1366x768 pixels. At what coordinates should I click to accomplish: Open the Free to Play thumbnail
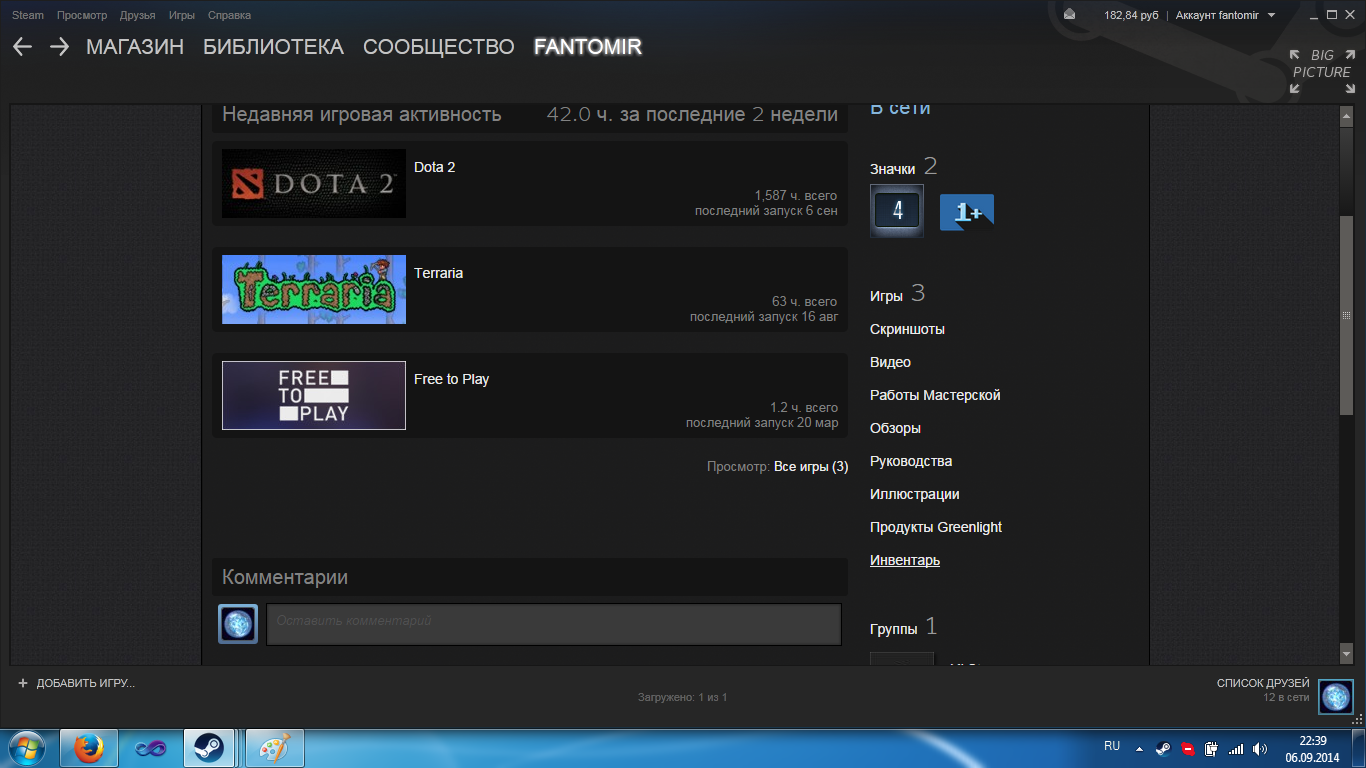tap(314, 395)
